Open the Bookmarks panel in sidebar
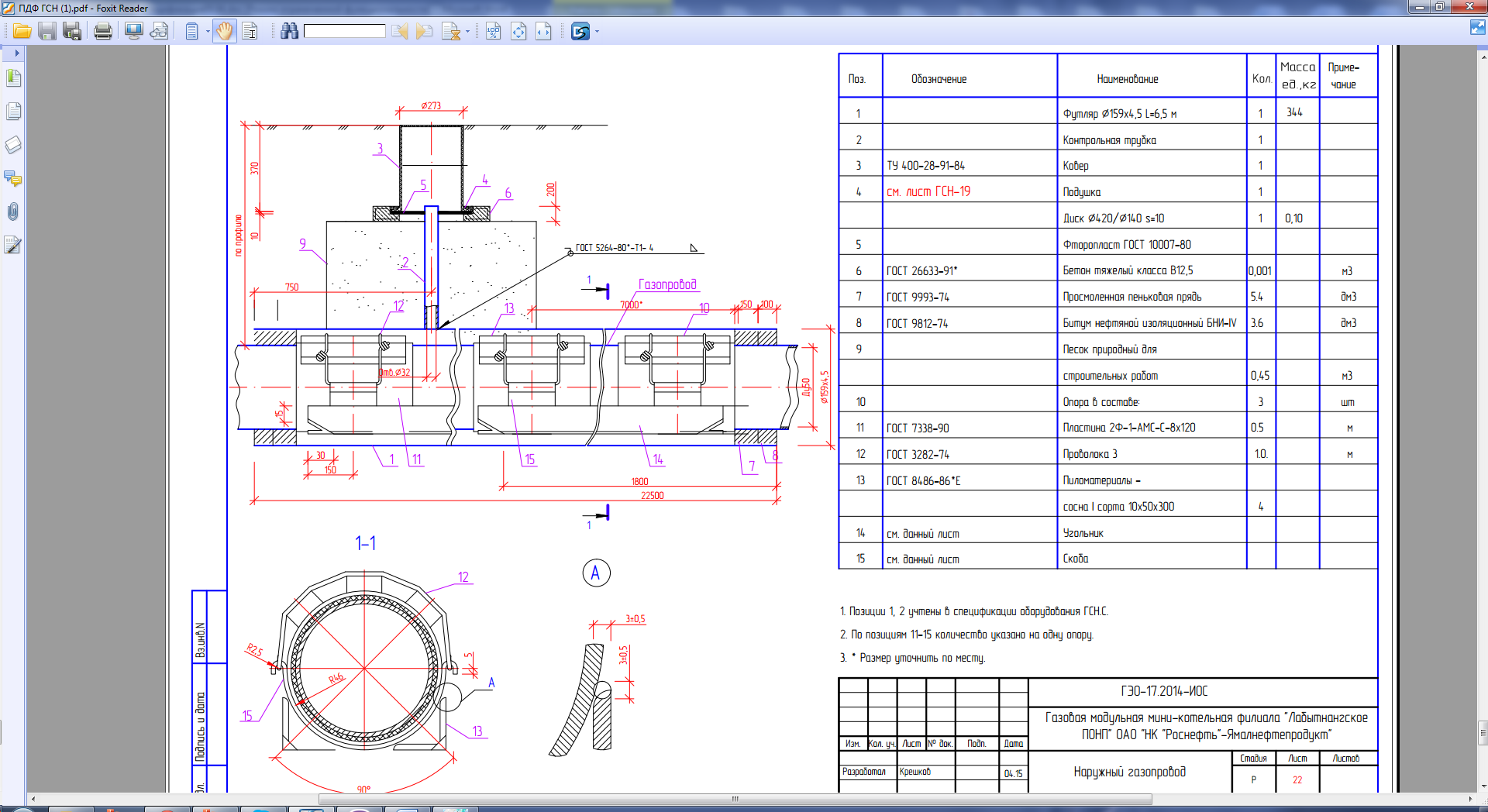 tap(13, 78)
